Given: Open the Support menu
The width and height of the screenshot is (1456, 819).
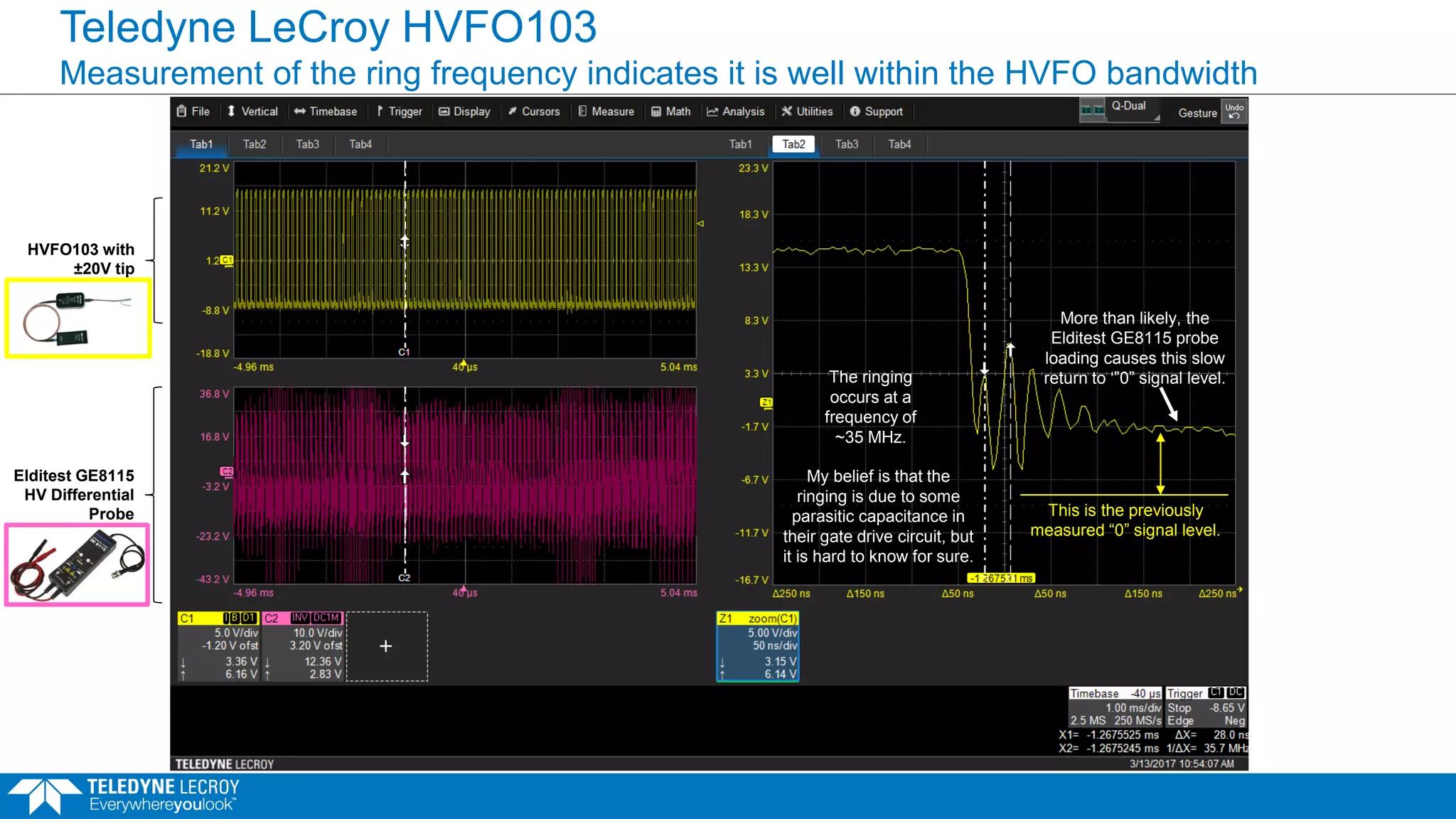Looking at the screenshot, I should click(876, 112).
